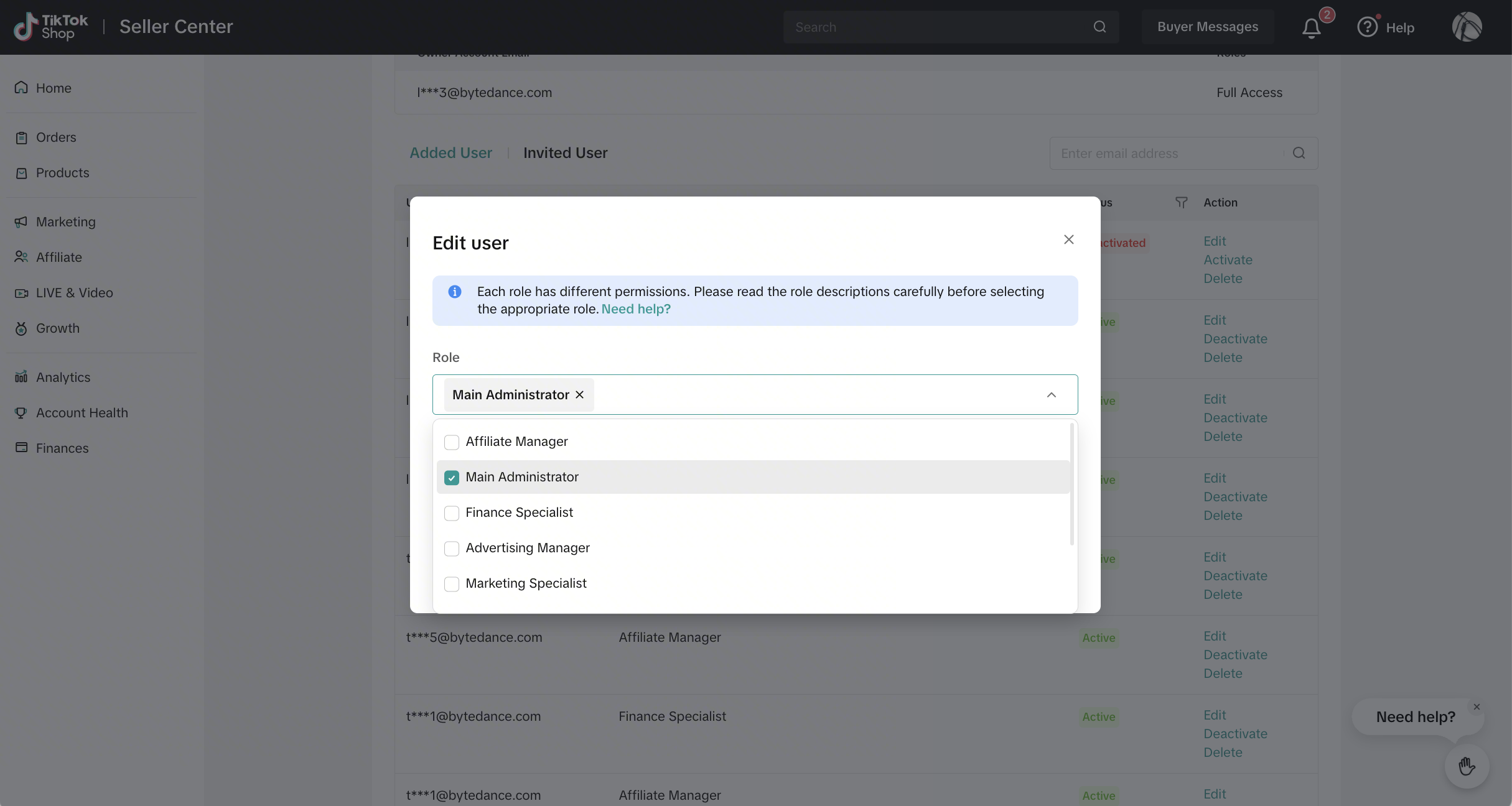Screen dimensions: 1512x806
Task: Click the Need help? link in banner
Action: tap(636, 309)
